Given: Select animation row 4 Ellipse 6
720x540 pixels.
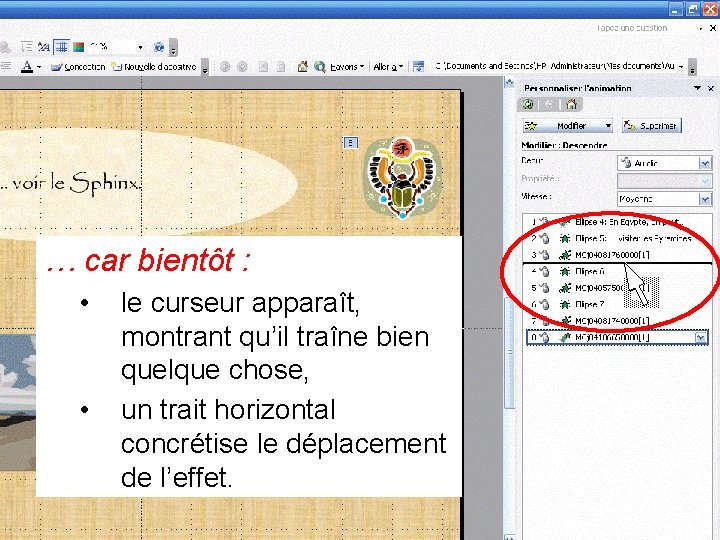Looking at the screenshot, I should pyautogui.click(x=618, y=271).
